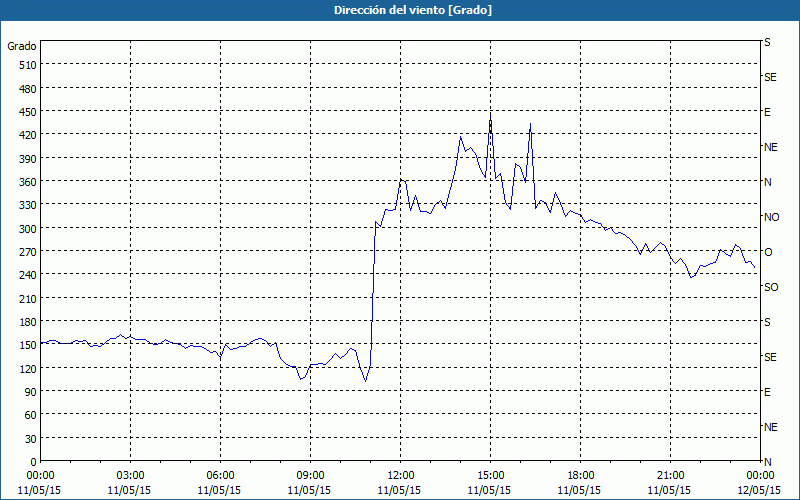This screenshot has height=500, width=800.
Task: Select the 00:00 label above 12/05/15
Action: click(760, 476)
